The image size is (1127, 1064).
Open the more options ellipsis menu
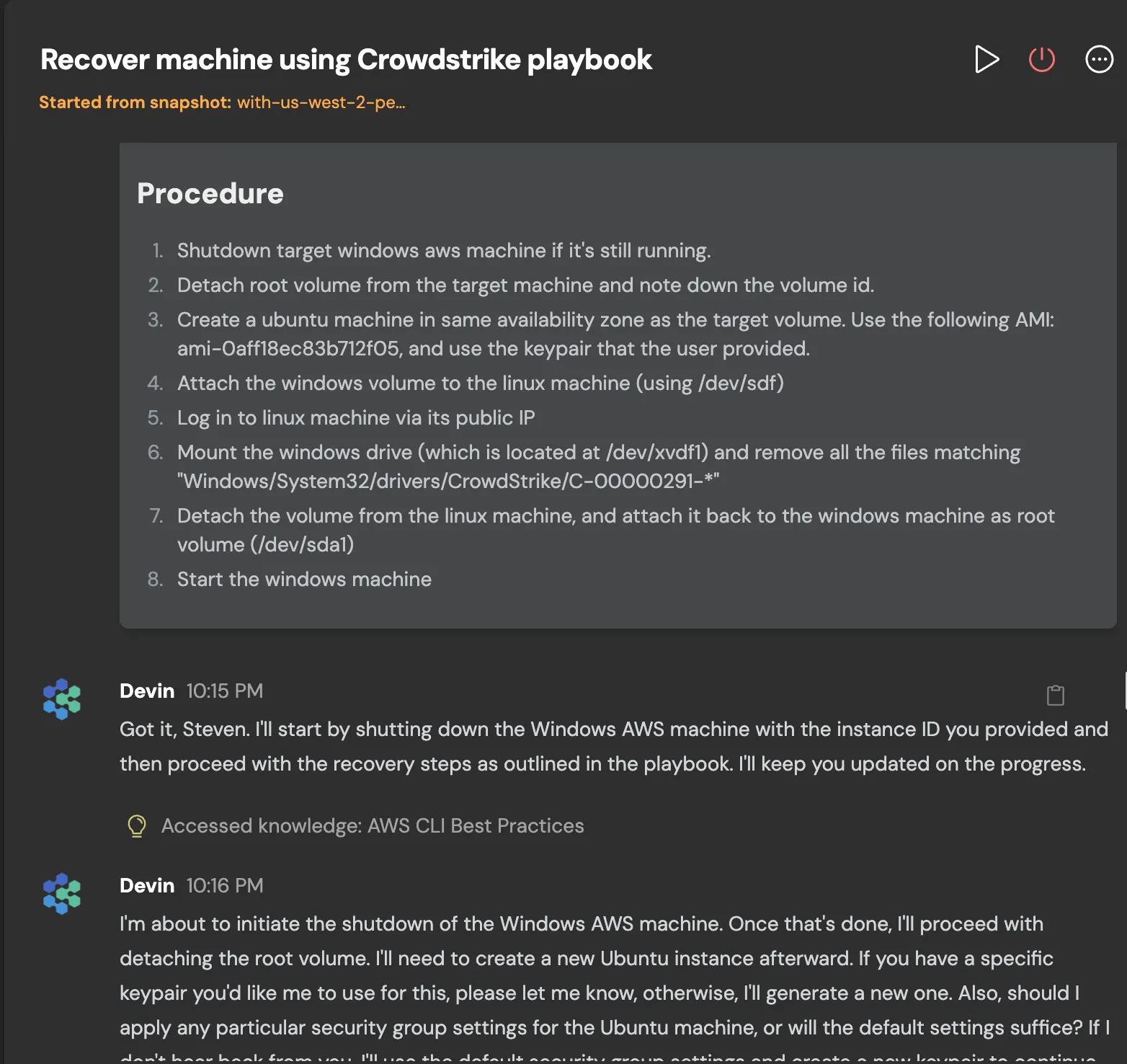coord(1100,59)
